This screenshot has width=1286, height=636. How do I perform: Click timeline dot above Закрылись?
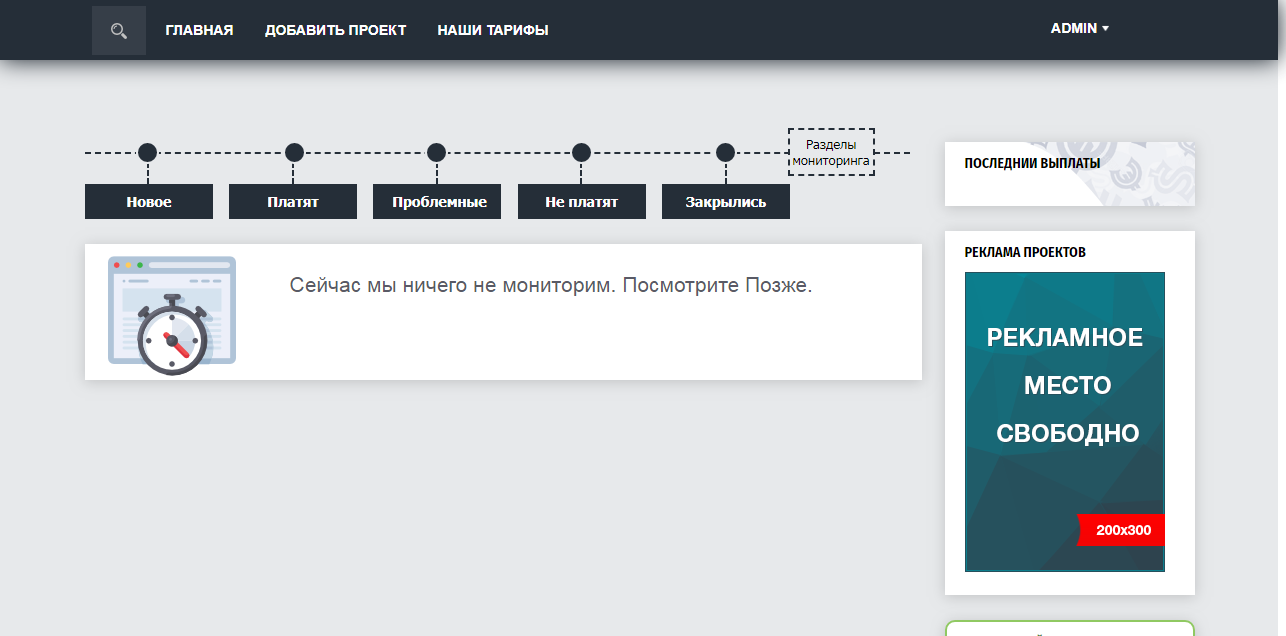point(726,153)
